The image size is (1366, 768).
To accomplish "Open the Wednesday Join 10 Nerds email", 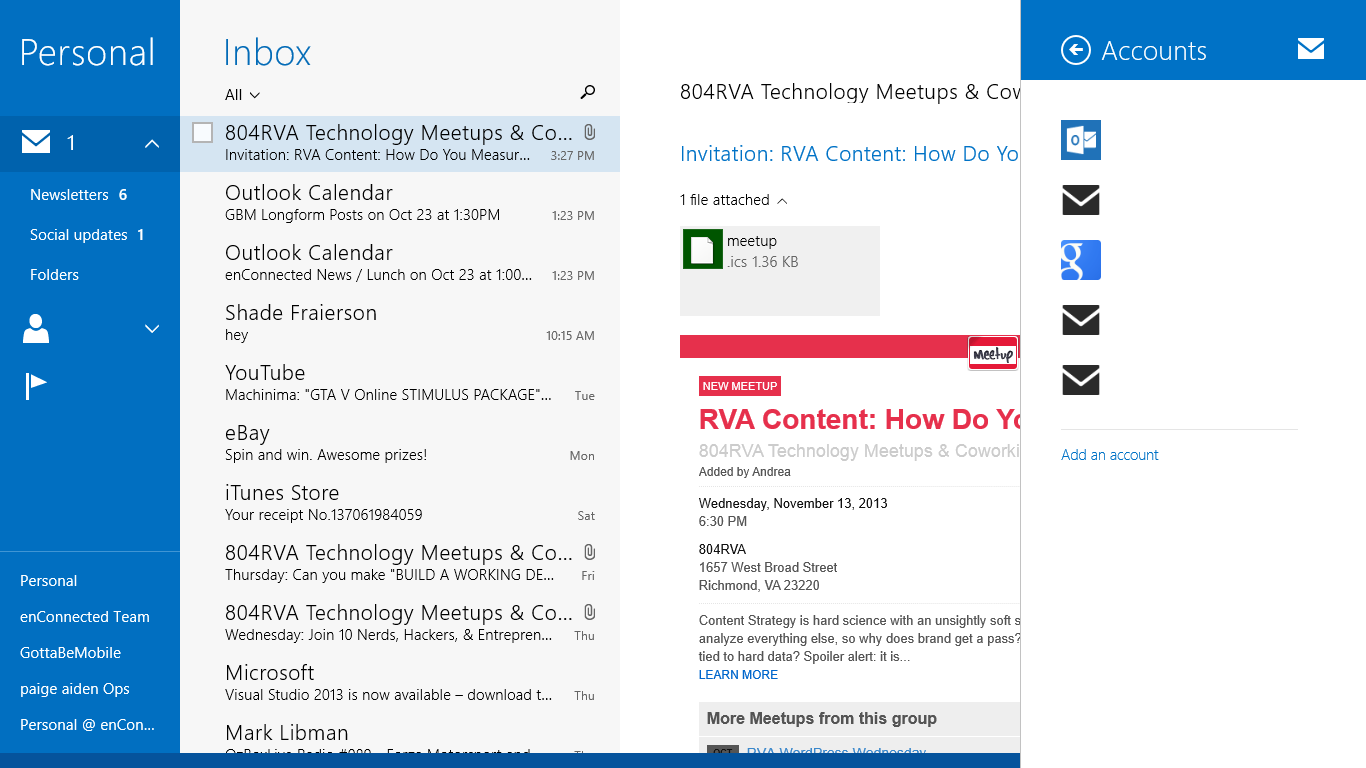I will (400, 623).
